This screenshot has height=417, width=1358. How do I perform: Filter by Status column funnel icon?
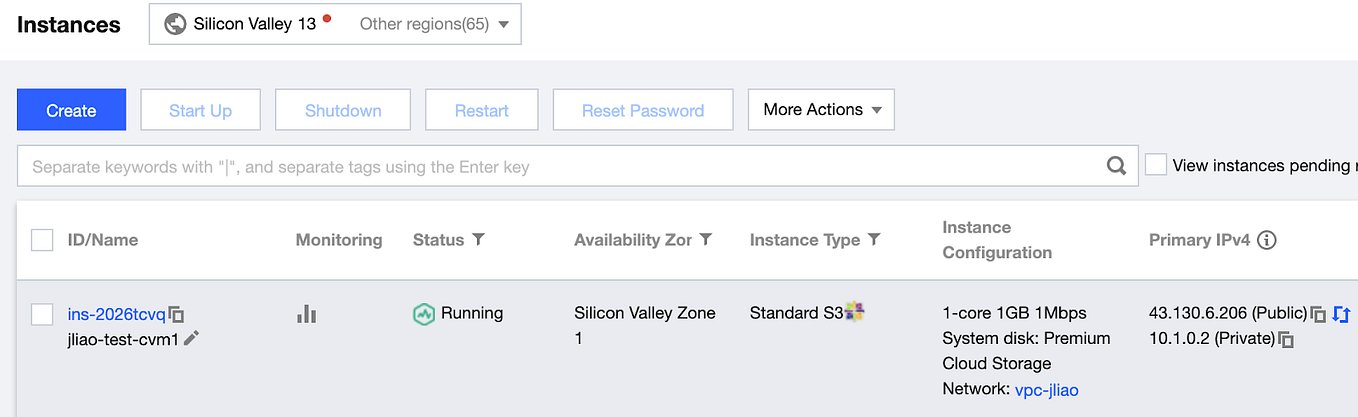coord(478,239)
